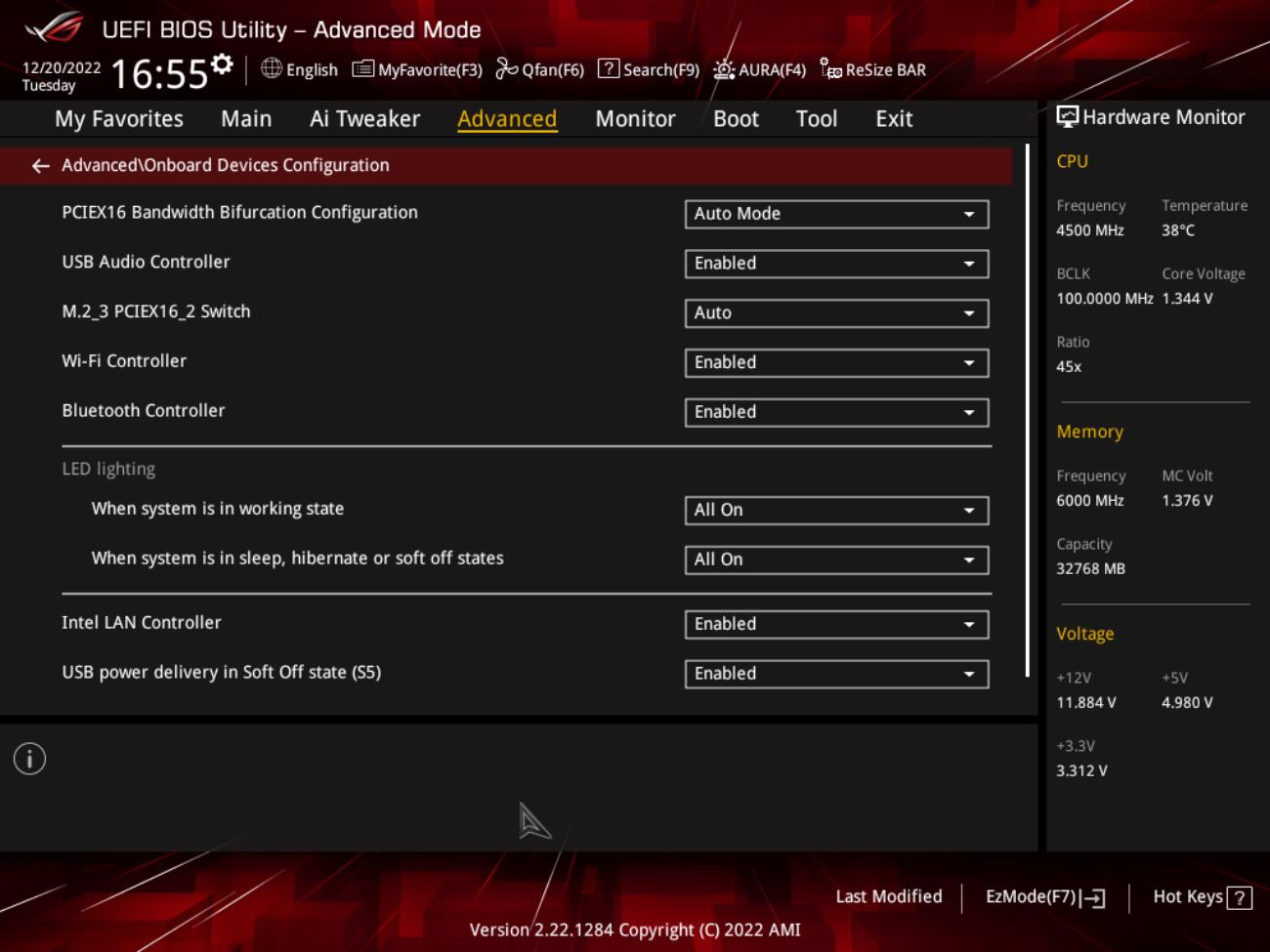Click memory capacity value 32768 MB
The width and height of the screenshot is (1270, 952).
[1090, 569]
